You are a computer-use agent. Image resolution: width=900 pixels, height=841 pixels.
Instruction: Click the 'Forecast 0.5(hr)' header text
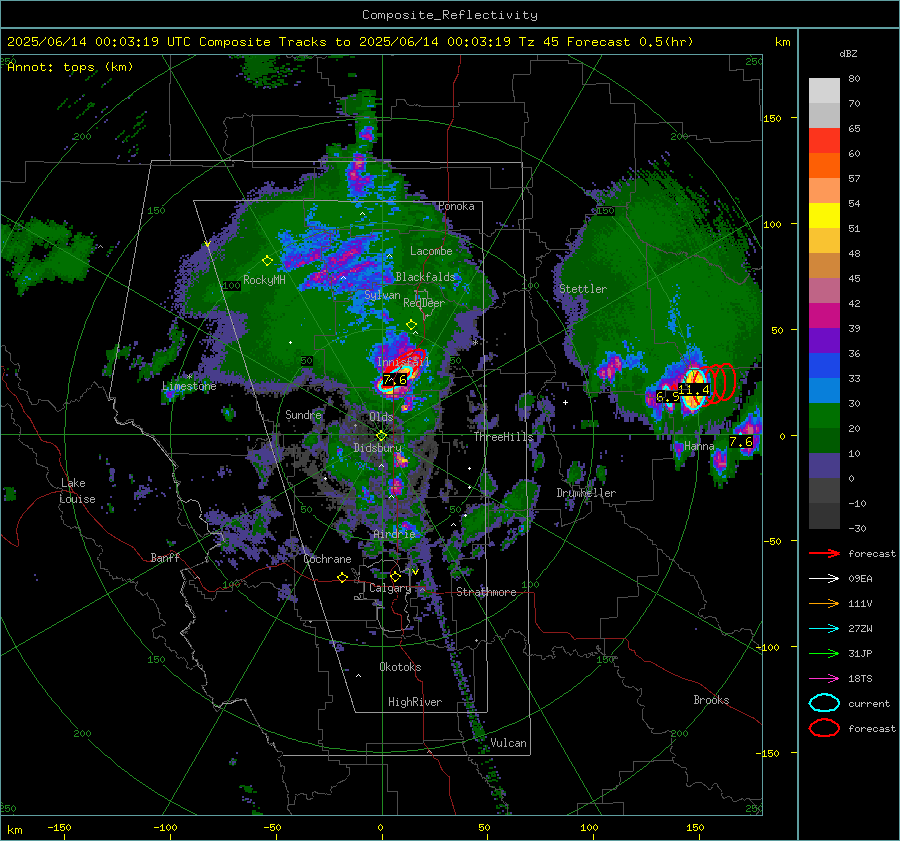click(630, 42)
